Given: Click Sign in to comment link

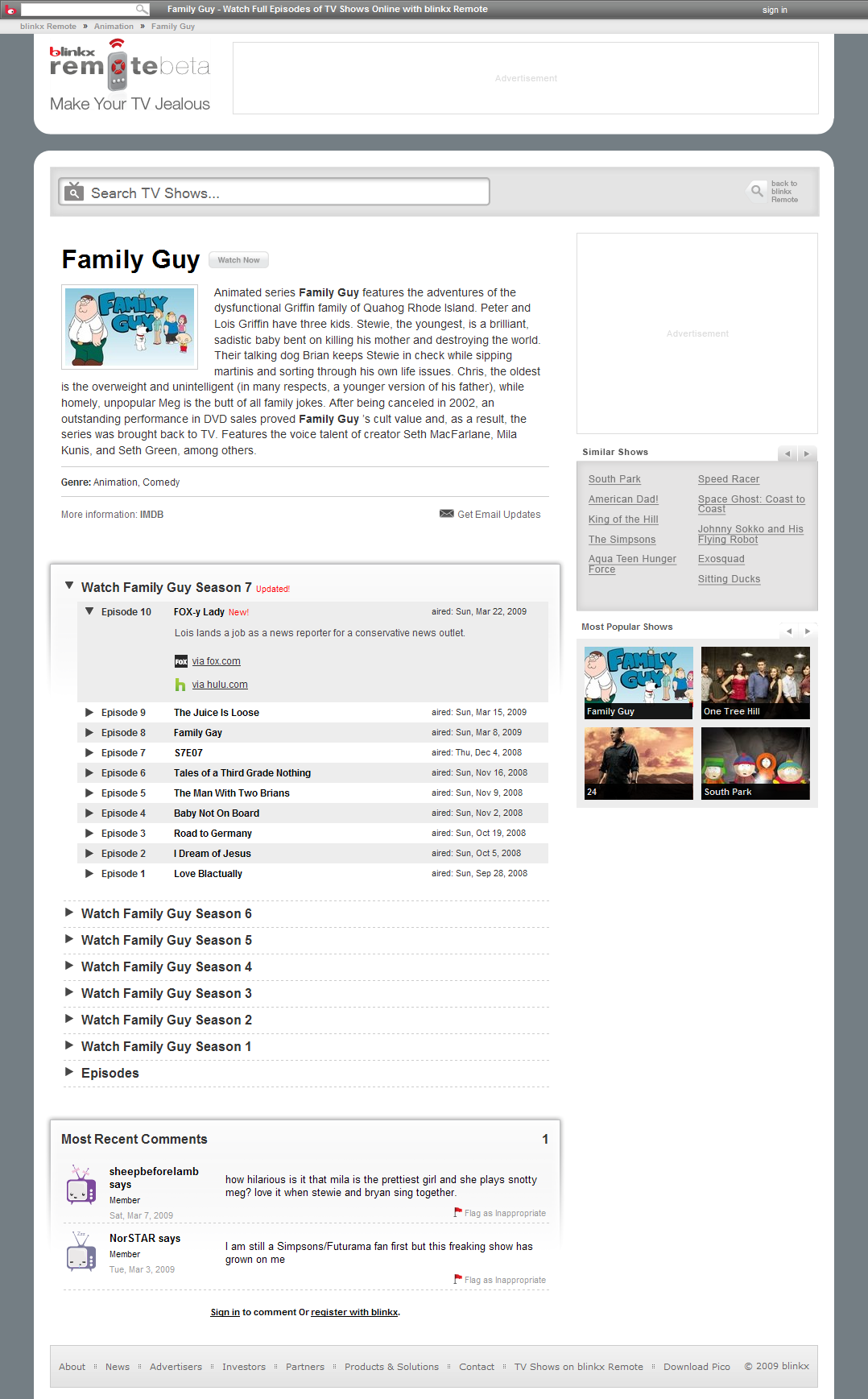Looking at the screenshot, I should point(225,1312).
